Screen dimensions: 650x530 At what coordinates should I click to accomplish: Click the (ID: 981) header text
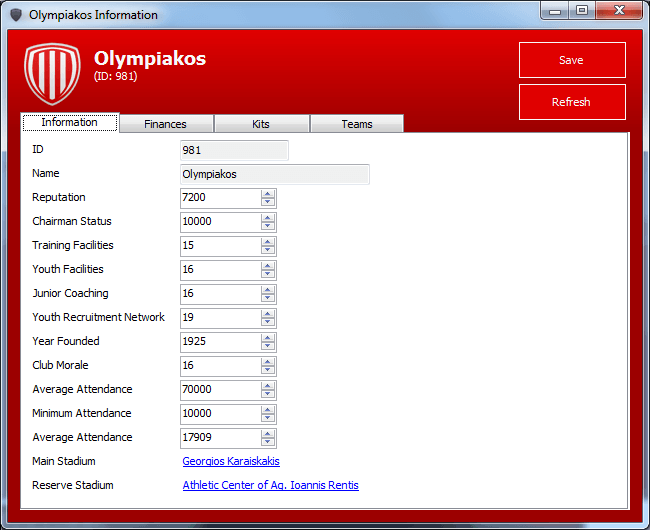click(115, 76)
